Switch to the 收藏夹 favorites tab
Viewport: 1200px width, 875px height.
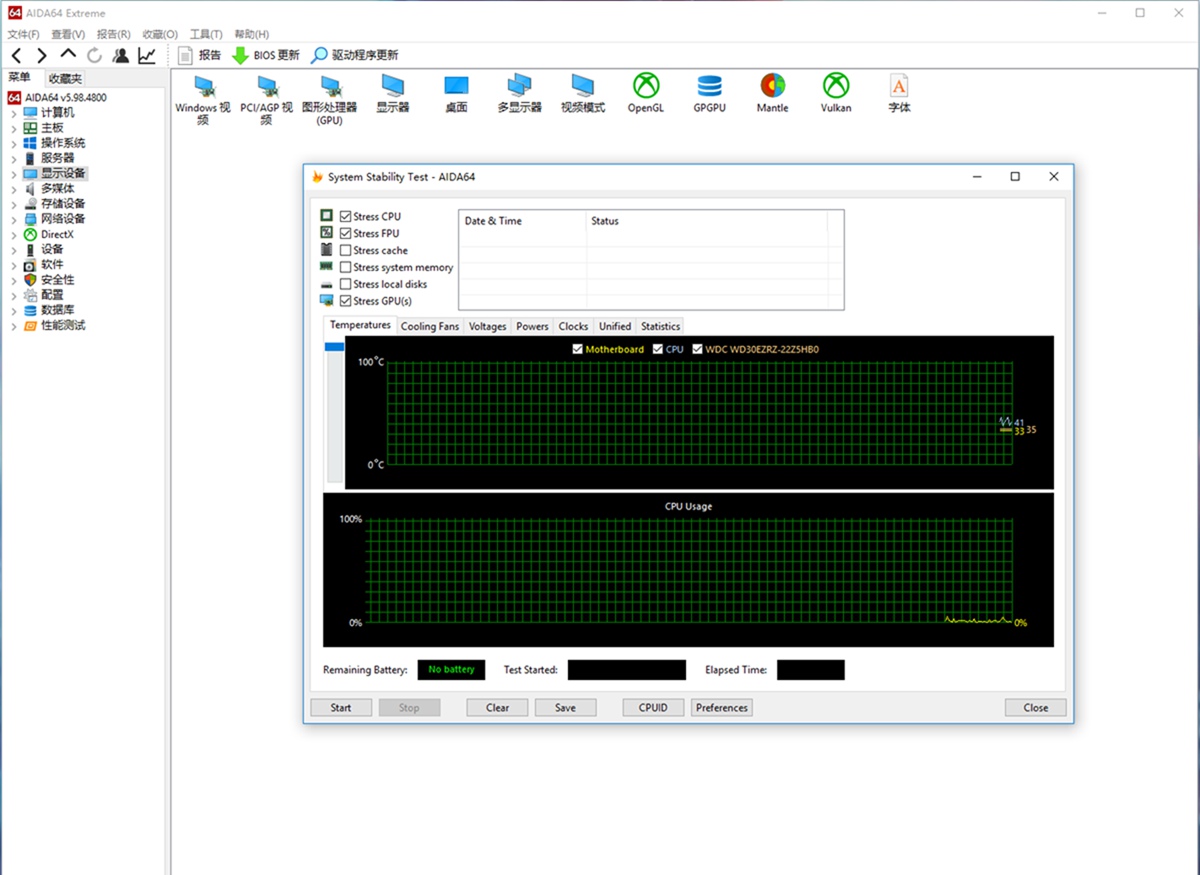pyautogui.click(x=65, y=78)
